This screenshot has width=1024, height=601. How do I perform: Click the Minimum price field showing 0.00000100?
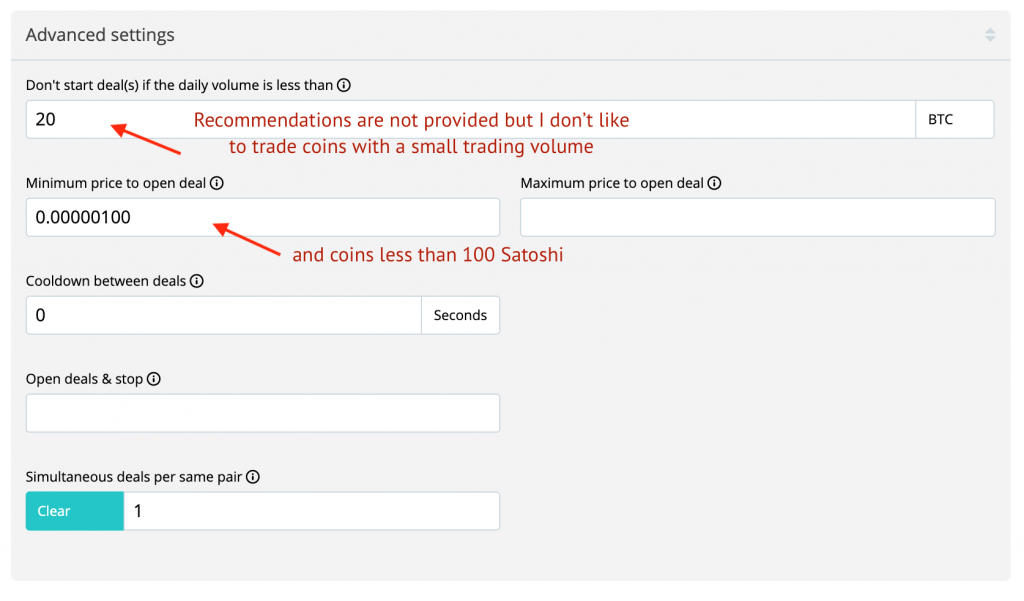pyautogui.click(x=262, y=217)
